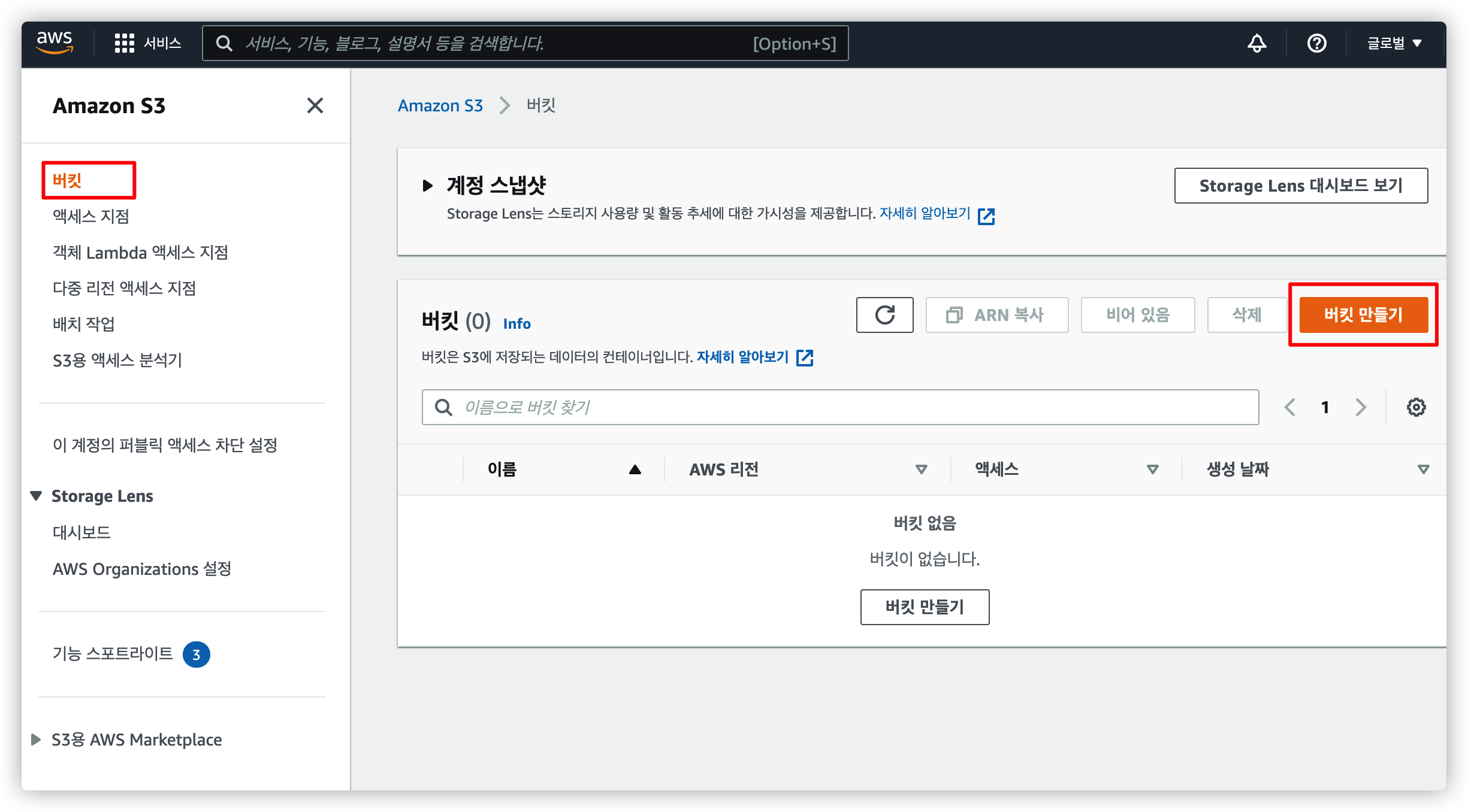Click Storage Lens 대시보드 보기 button
This screenshot has width=1468, height=812.
(x=1301, y=186)
